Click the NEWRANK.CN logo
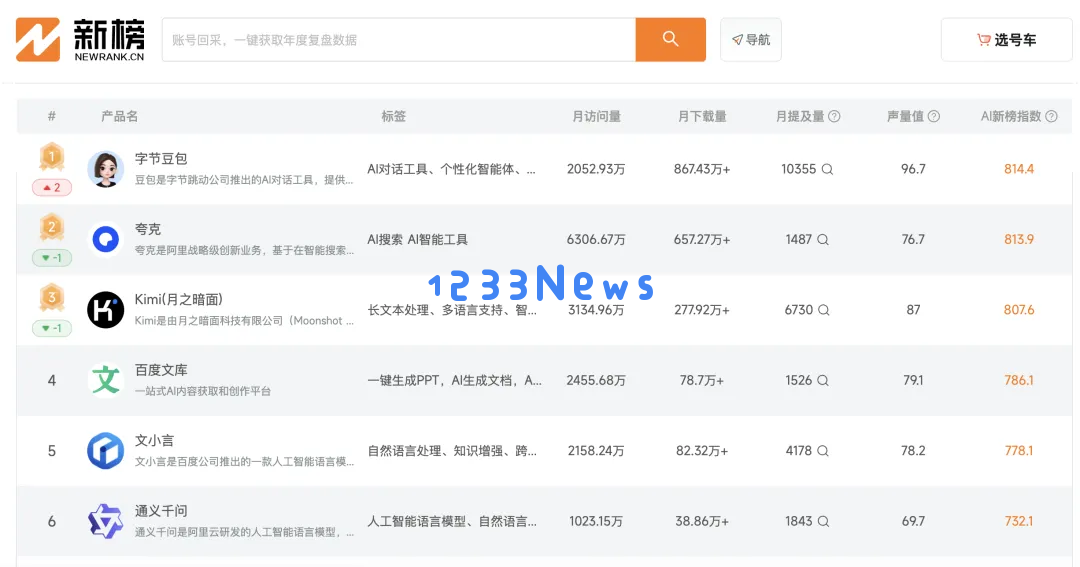The height and width of the screenshot is (567, 1080). (80, 40)
